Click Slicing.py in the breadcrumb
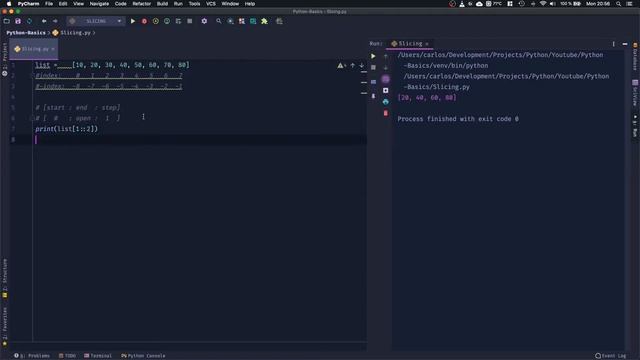This screenshot has width=640, height=360. [76, 33]
